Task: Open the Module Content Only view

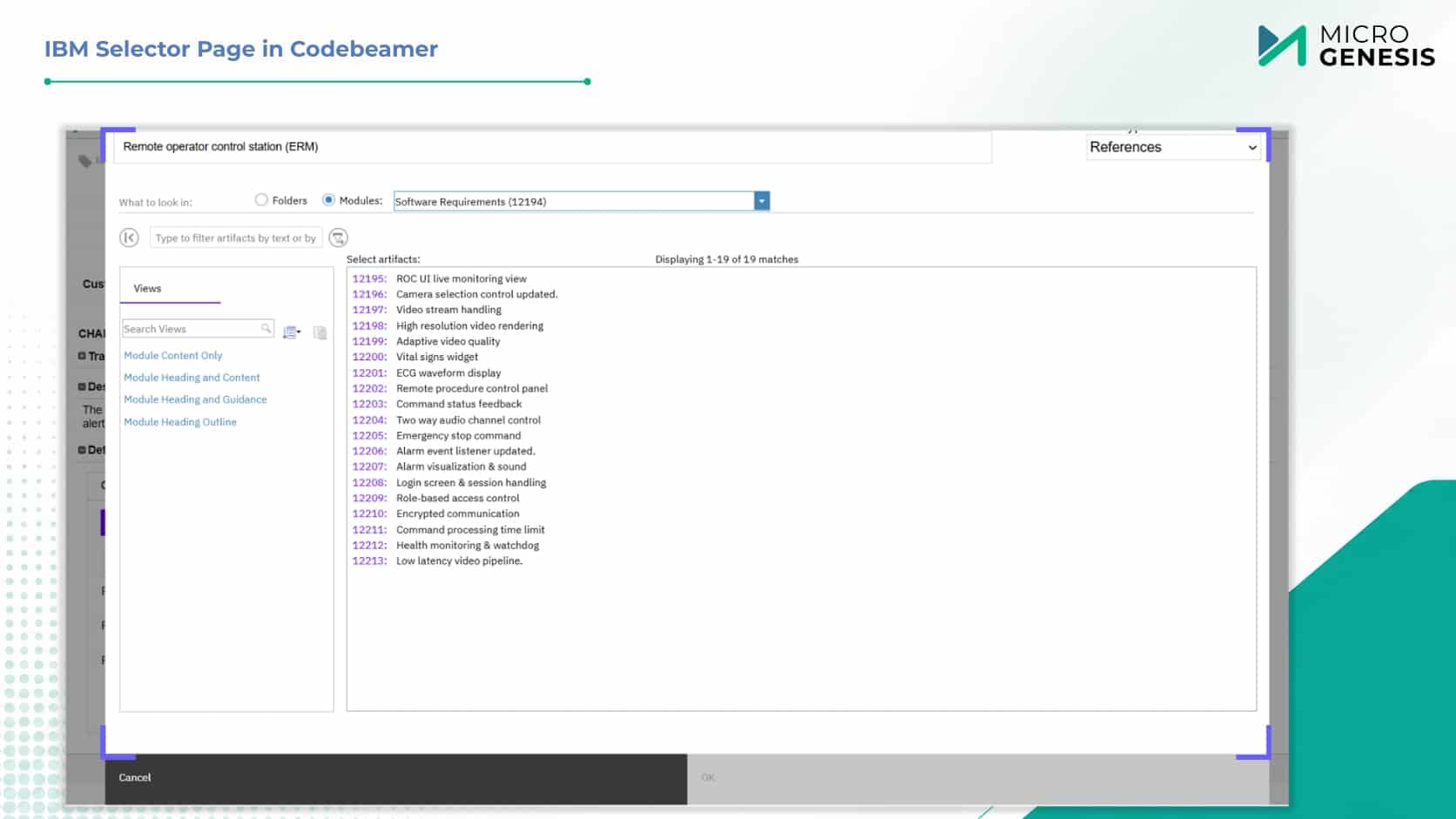Action: [173, 355]
